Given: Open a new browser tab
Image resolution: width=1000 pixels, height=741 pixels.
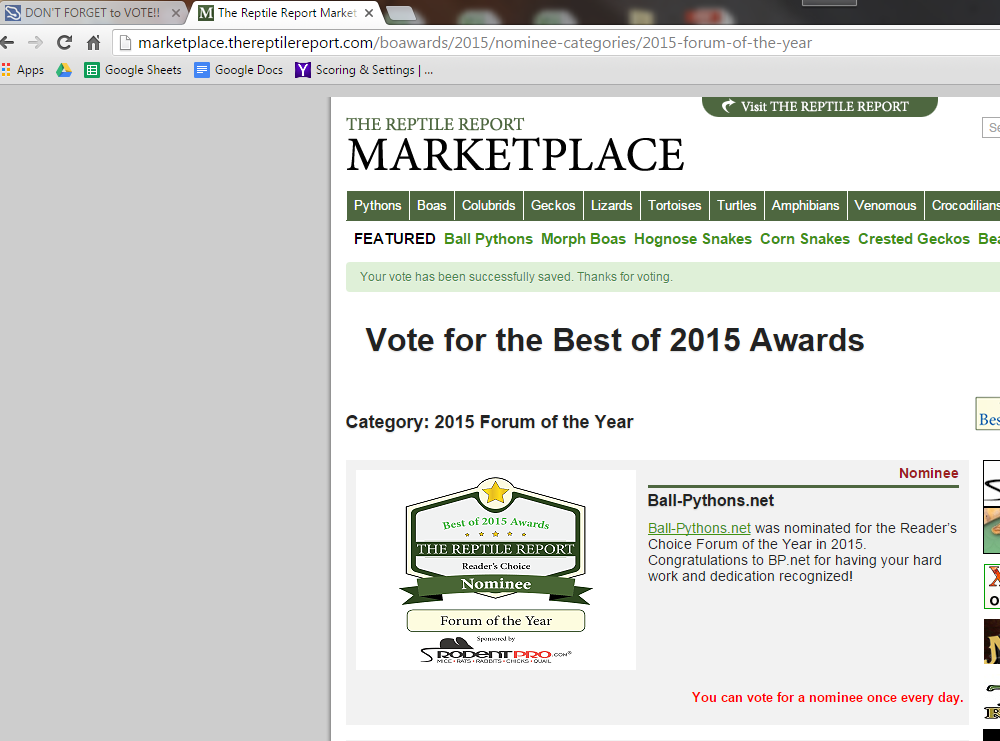Looking at the screenshot, I should [x=401, y=13].
